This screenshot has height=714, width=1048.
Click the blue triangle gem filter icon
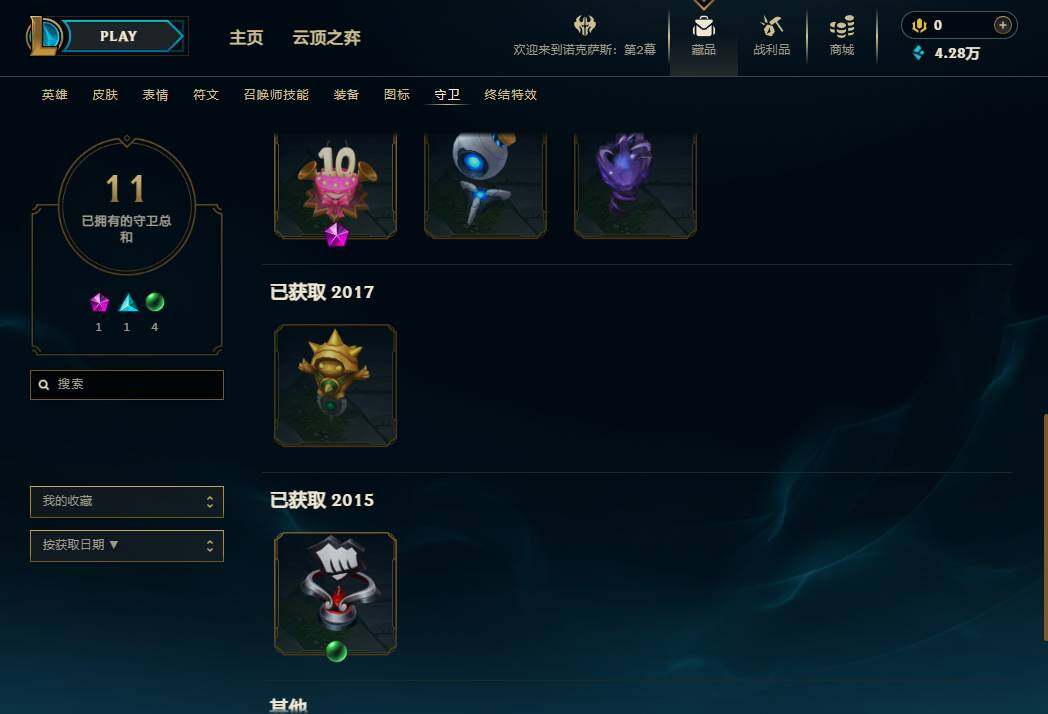pos(128,303)
